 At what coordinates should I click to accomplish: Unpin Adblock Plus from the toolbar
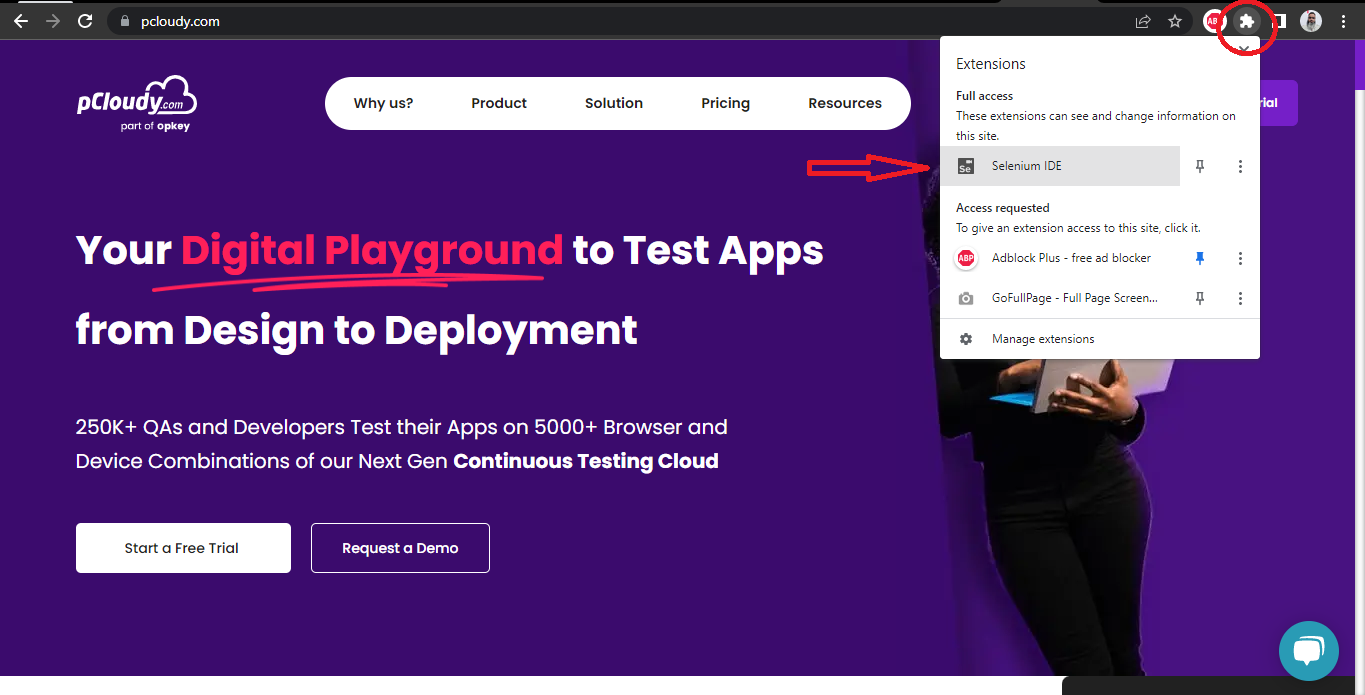1200,258
